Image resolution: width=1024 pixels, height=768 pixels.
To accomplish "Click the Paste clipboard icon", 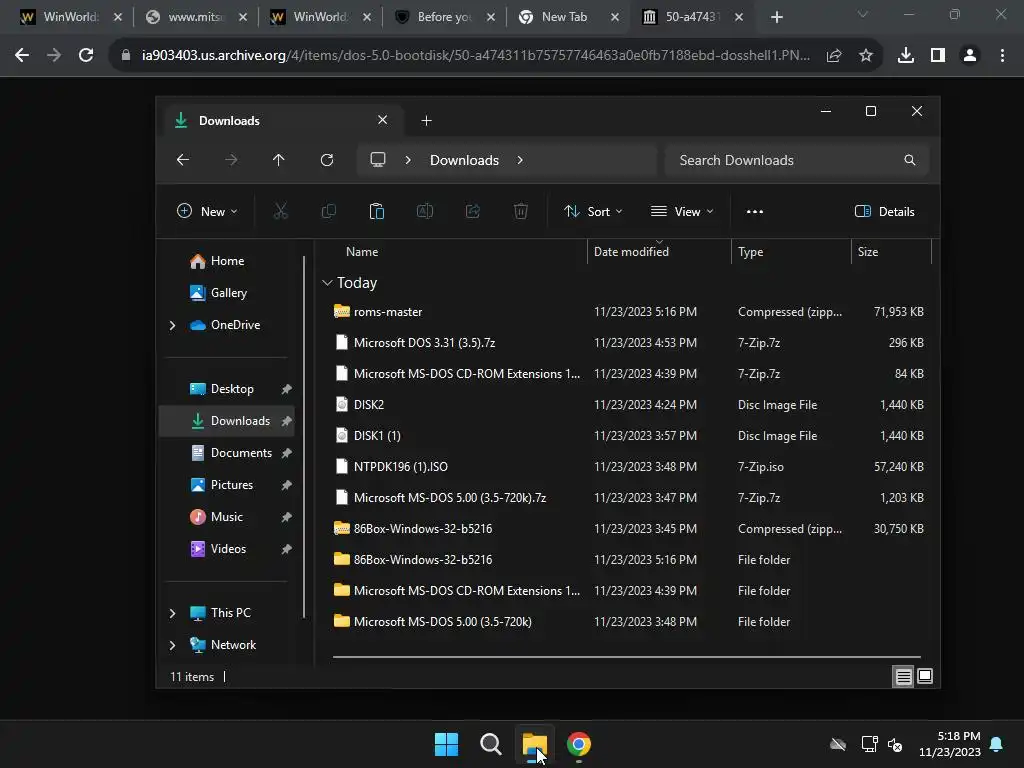I will point(377,211).
